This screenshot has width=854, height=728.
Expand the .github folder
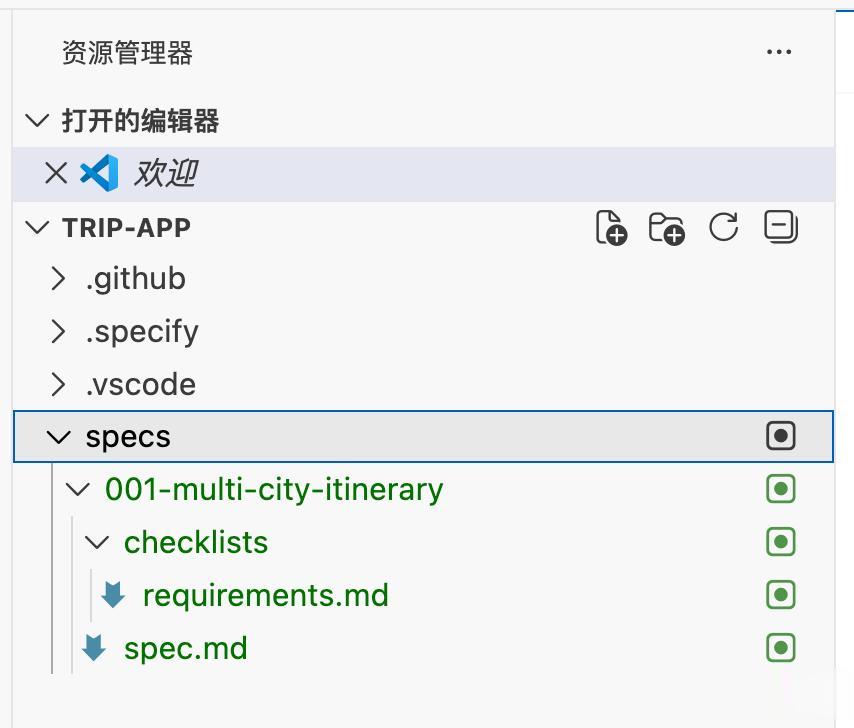[x=59, y=279]
